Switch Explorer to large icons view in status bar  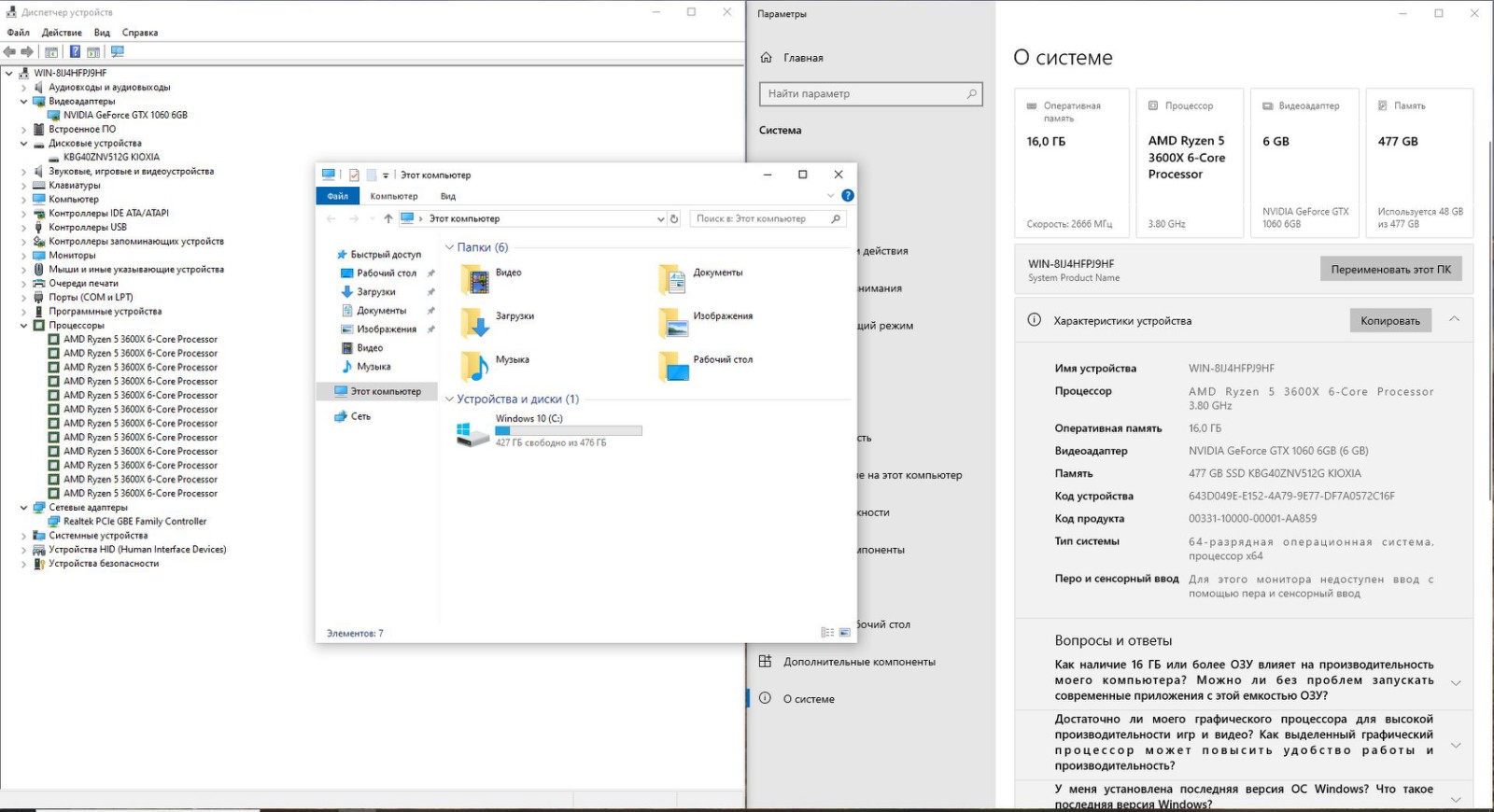click(844, 633)
